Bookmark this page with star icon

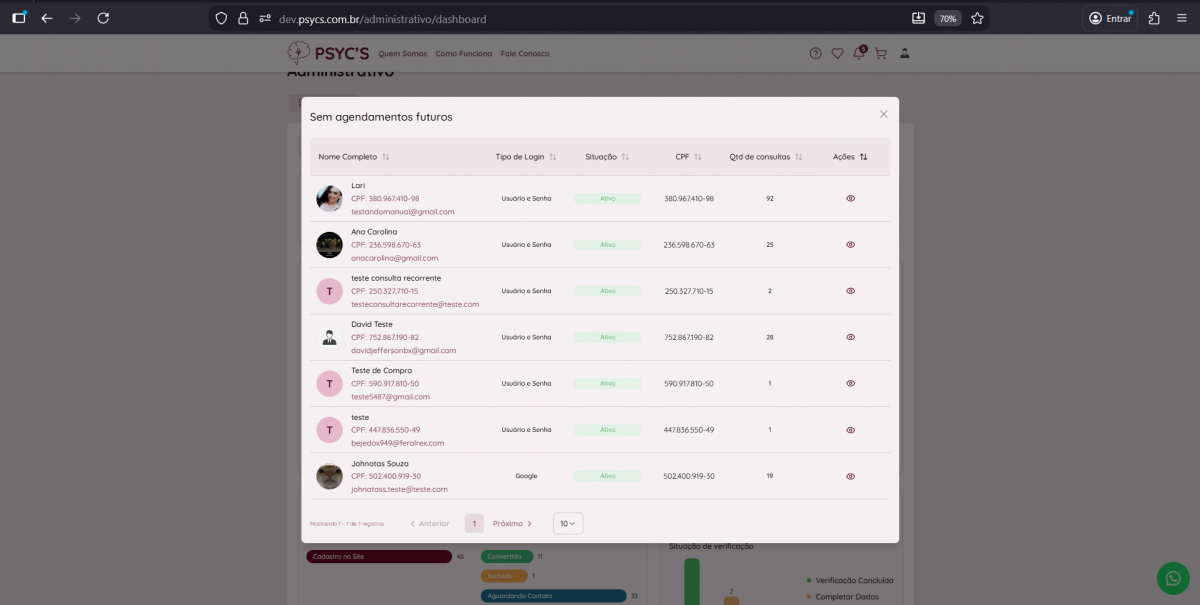[977, 18]
